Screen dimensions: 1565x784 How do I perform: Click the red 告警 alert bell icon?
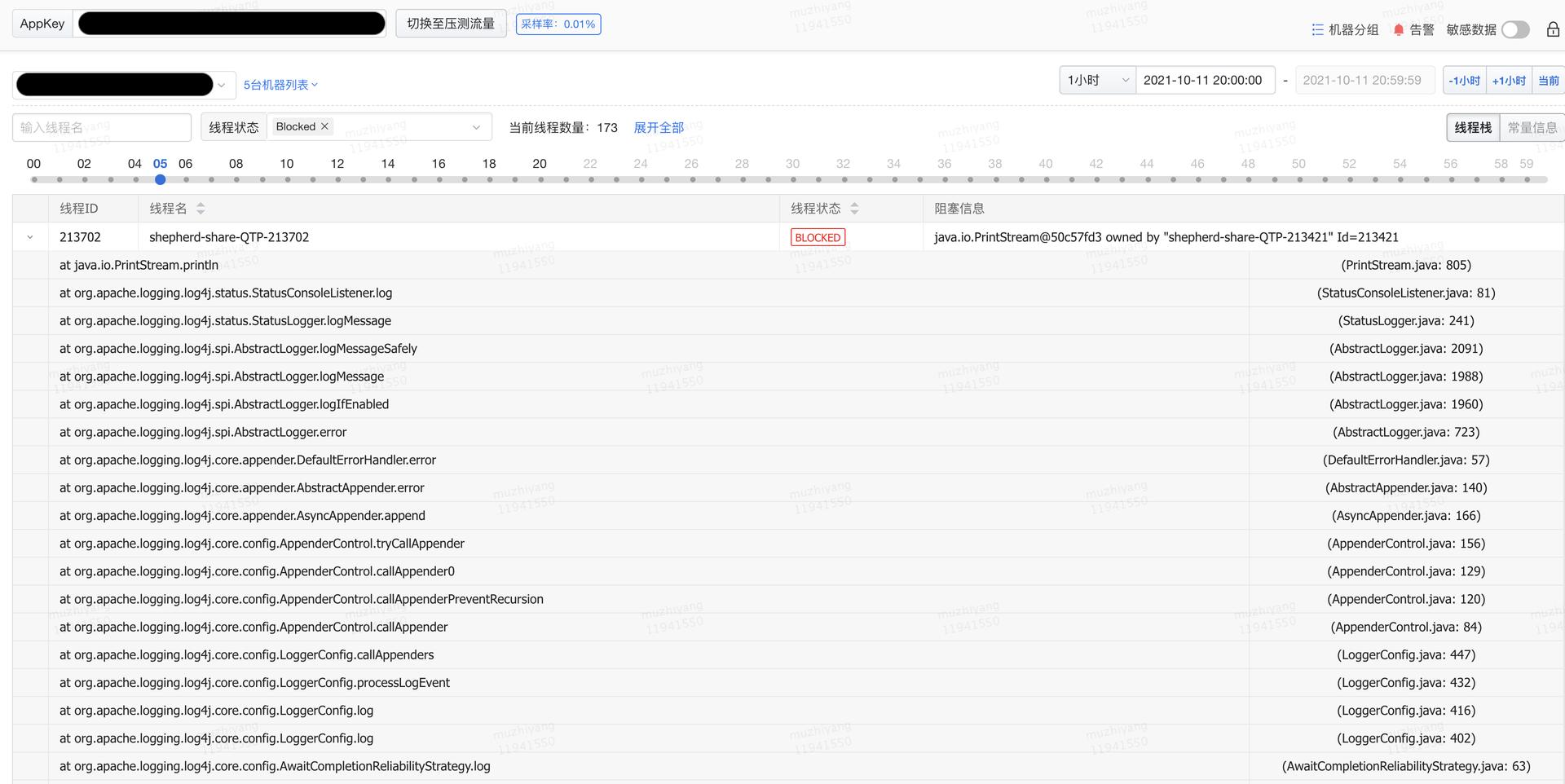click(1398, 29)
